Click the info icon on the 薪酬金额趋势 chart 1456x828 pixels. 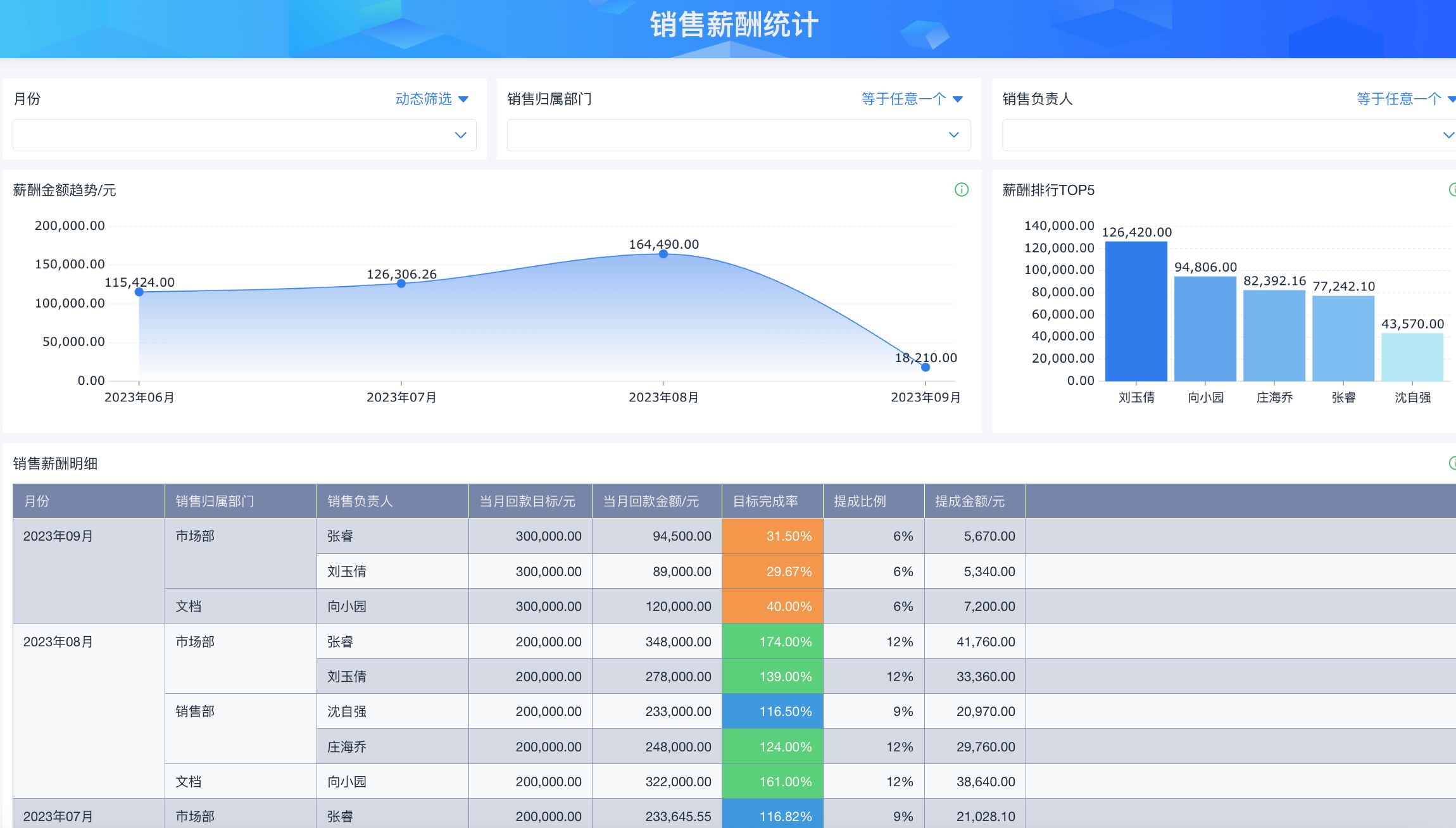click(x=961, y=190)
